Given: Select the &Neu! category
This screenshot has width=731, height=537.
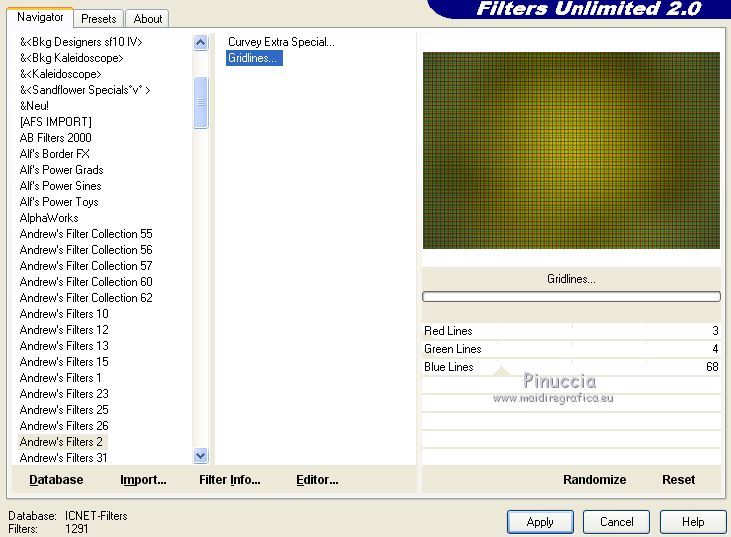Looking at the screenshot, I should (34, 106).
